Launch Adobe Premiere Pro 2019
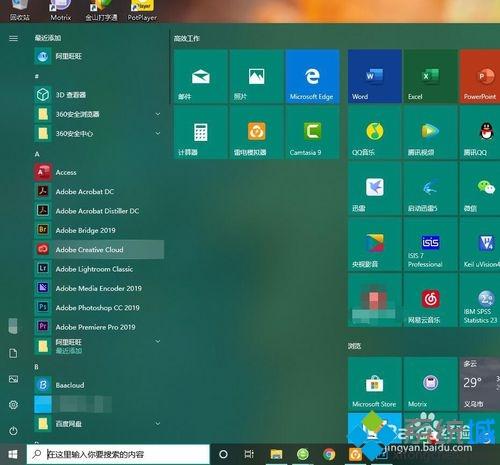 (99, 327)
